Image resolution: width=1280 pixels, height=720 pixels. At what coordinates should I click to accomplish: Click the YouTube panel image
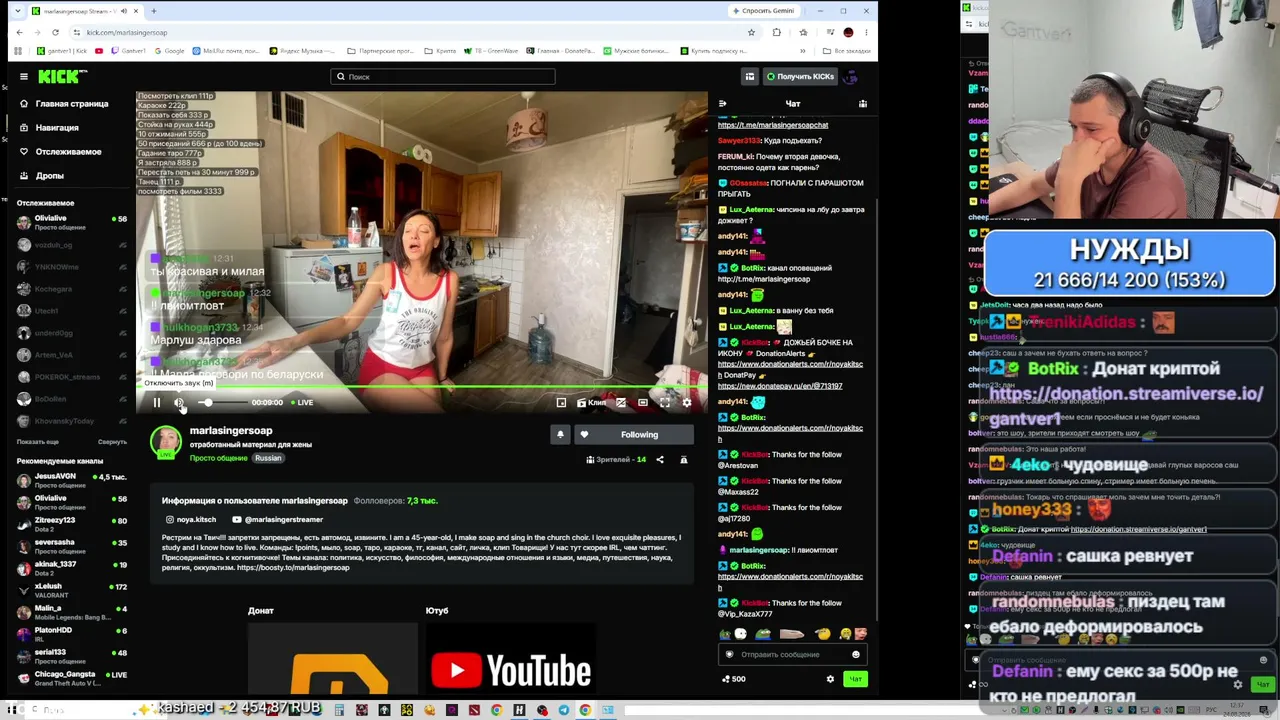tap(511, 659)
